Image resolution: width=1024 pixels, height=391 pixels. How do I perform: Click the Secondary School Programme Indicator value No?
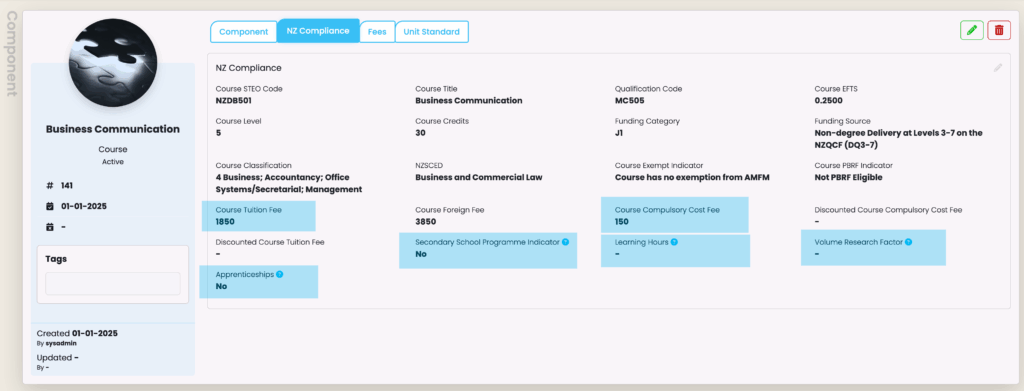pyautogui.click(x=421, y=254)
